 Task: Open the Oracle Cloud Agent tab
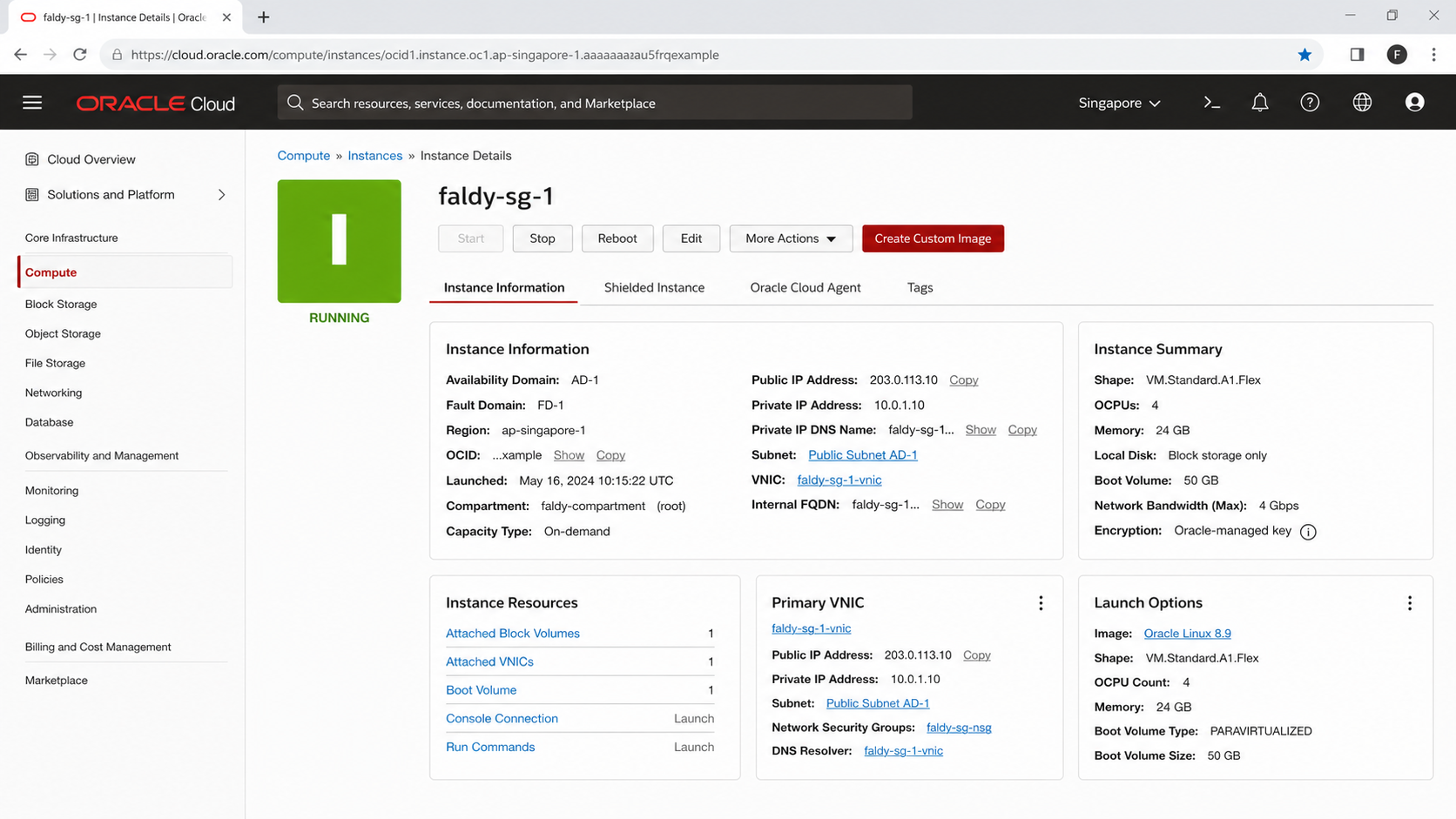[x=806, y=288]
